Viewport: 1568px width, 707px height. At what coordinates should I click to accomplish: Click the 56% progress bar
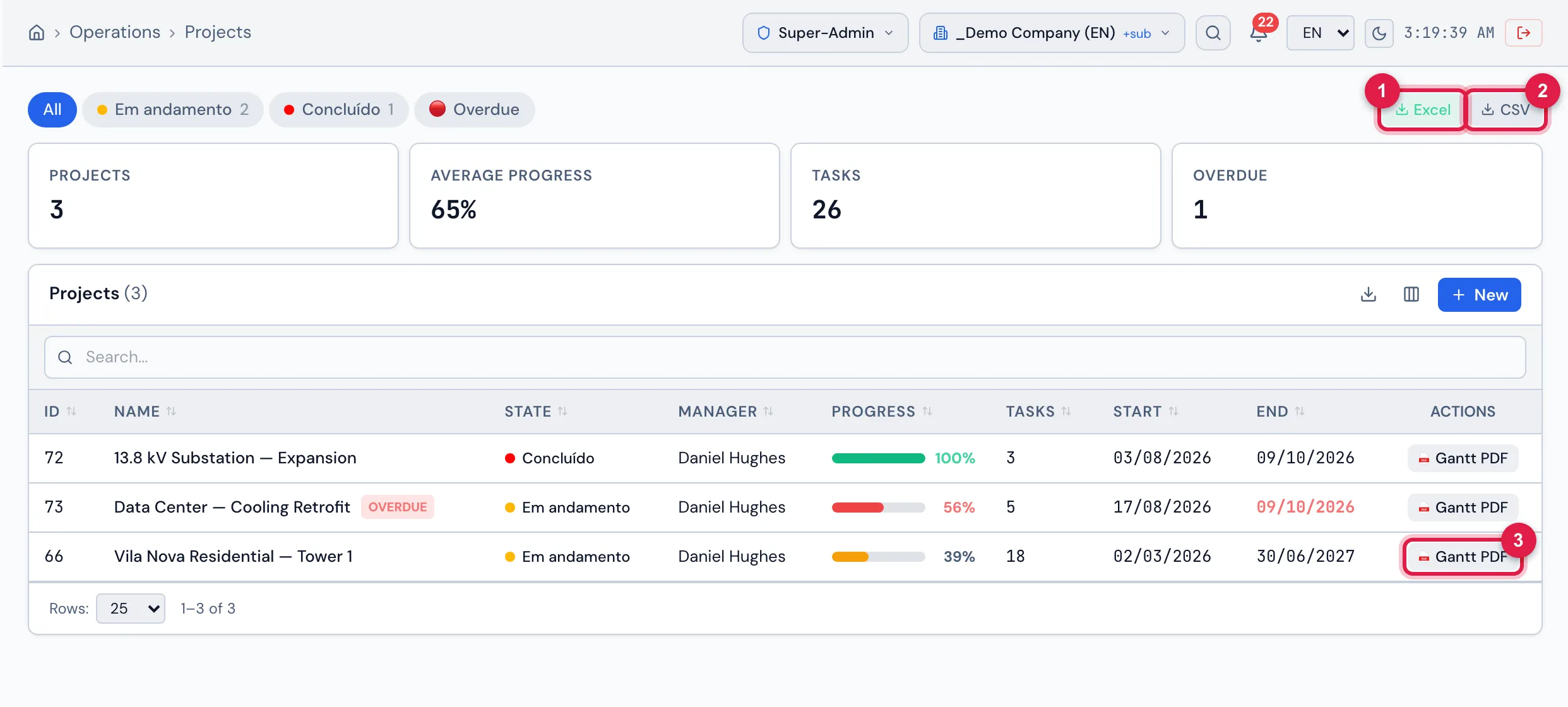[x=878, y=508]
